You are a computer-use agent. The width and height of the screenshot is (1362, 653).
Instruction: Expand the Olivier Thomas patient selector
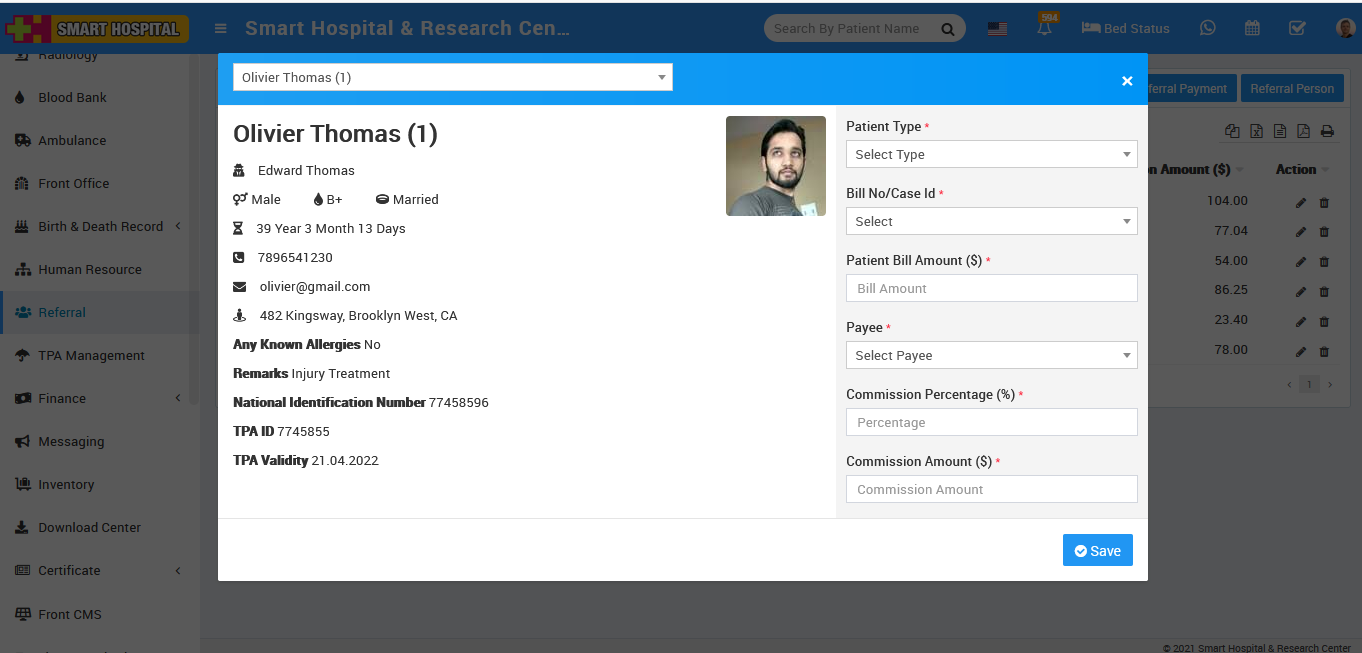coord(452,77)
